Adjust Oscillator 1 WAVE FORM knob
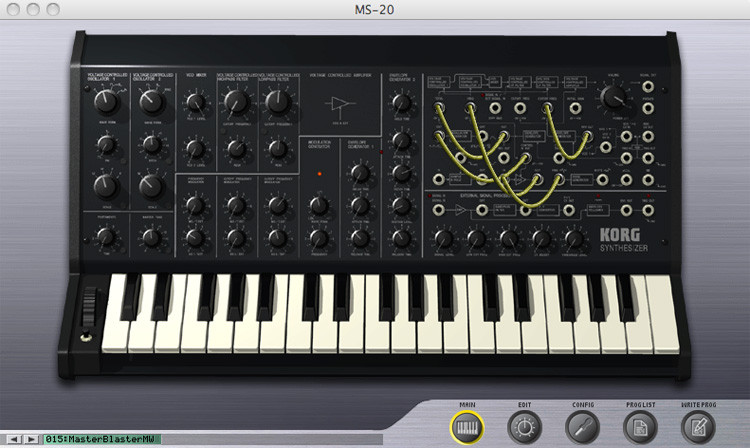 [x=106, y=101]
